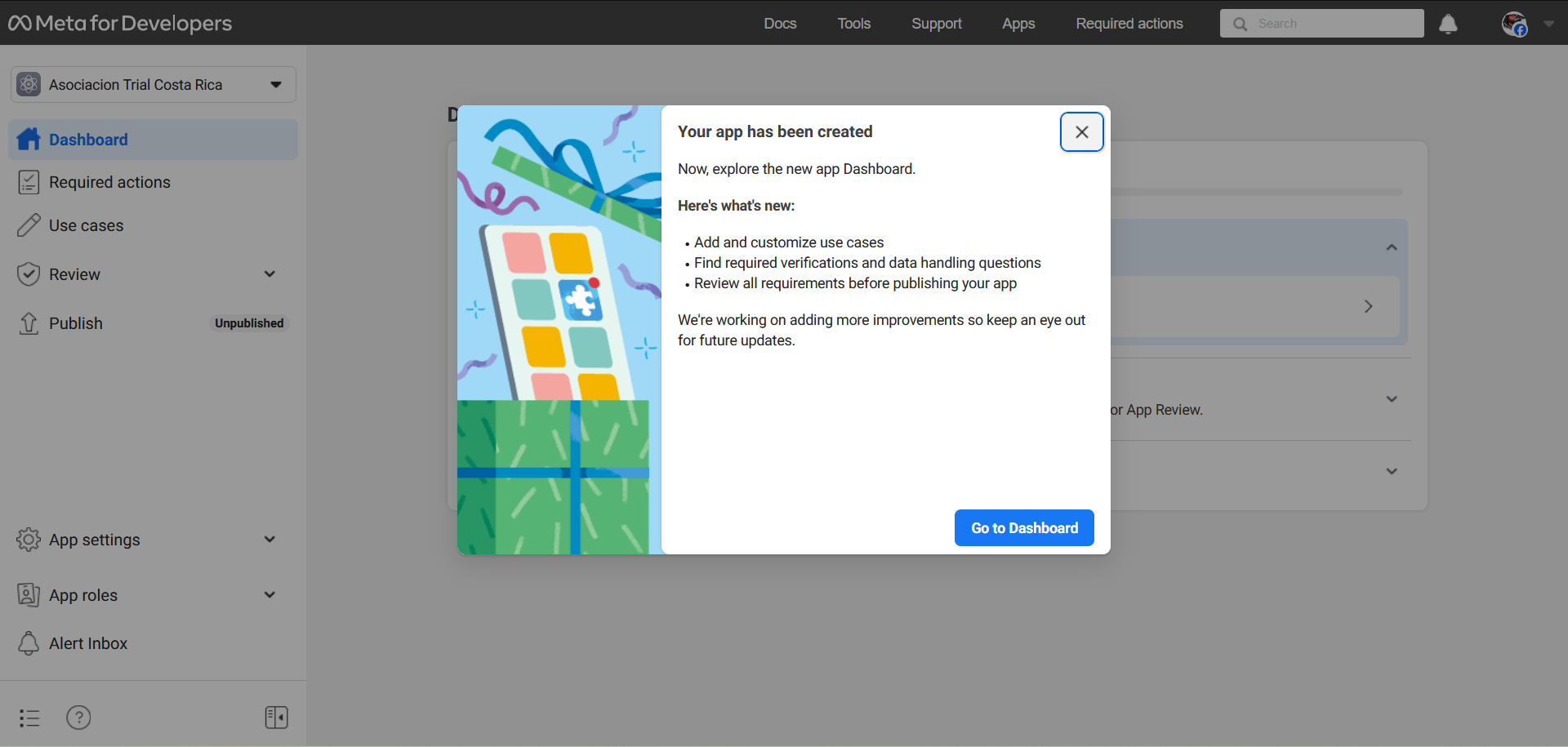Click Go to Dashboard button

click(x=1024, y=528)
